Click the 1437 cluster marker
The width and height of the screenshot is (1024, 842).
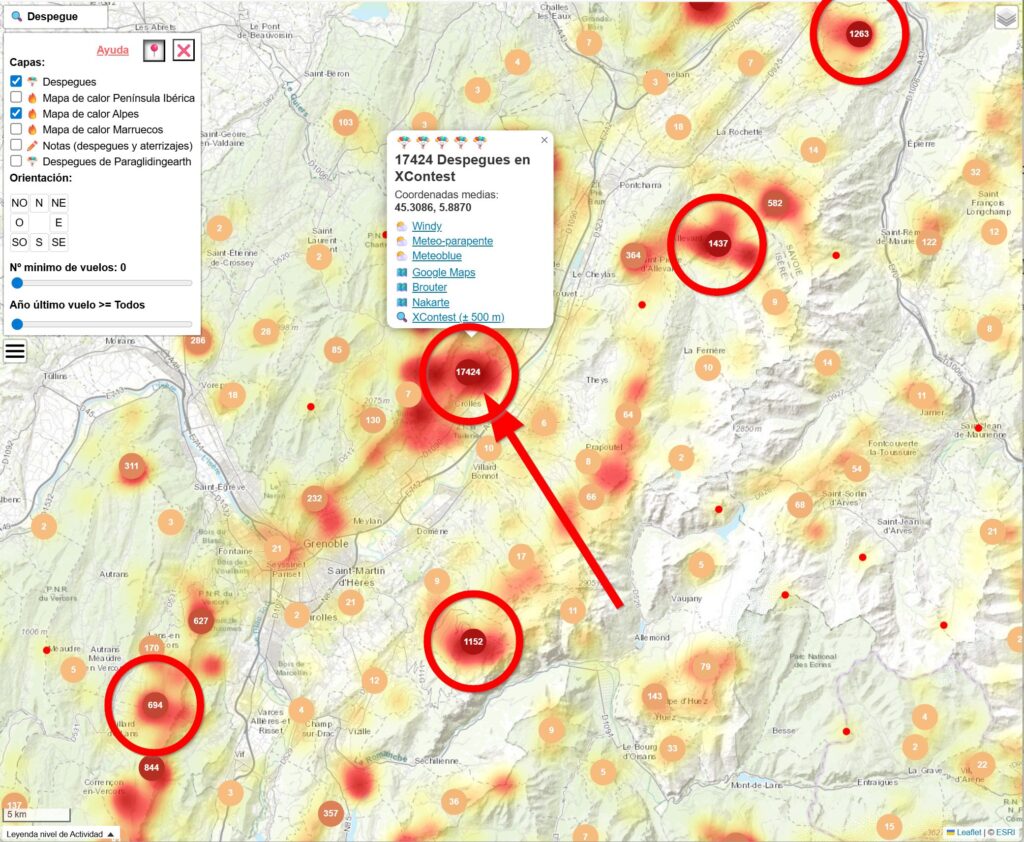click(x=718, y=244)
